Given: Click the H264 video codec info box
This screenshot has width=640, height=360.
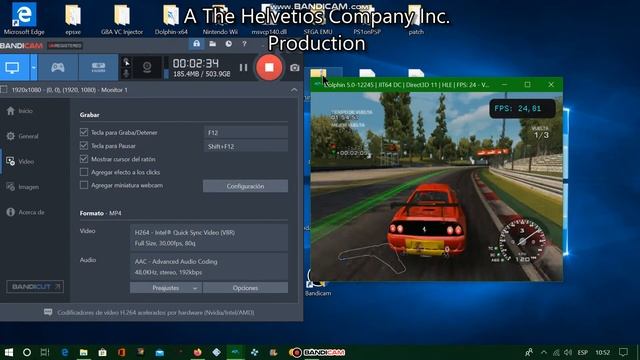Looking at the screenshot, I should click(x=209, y=238).
